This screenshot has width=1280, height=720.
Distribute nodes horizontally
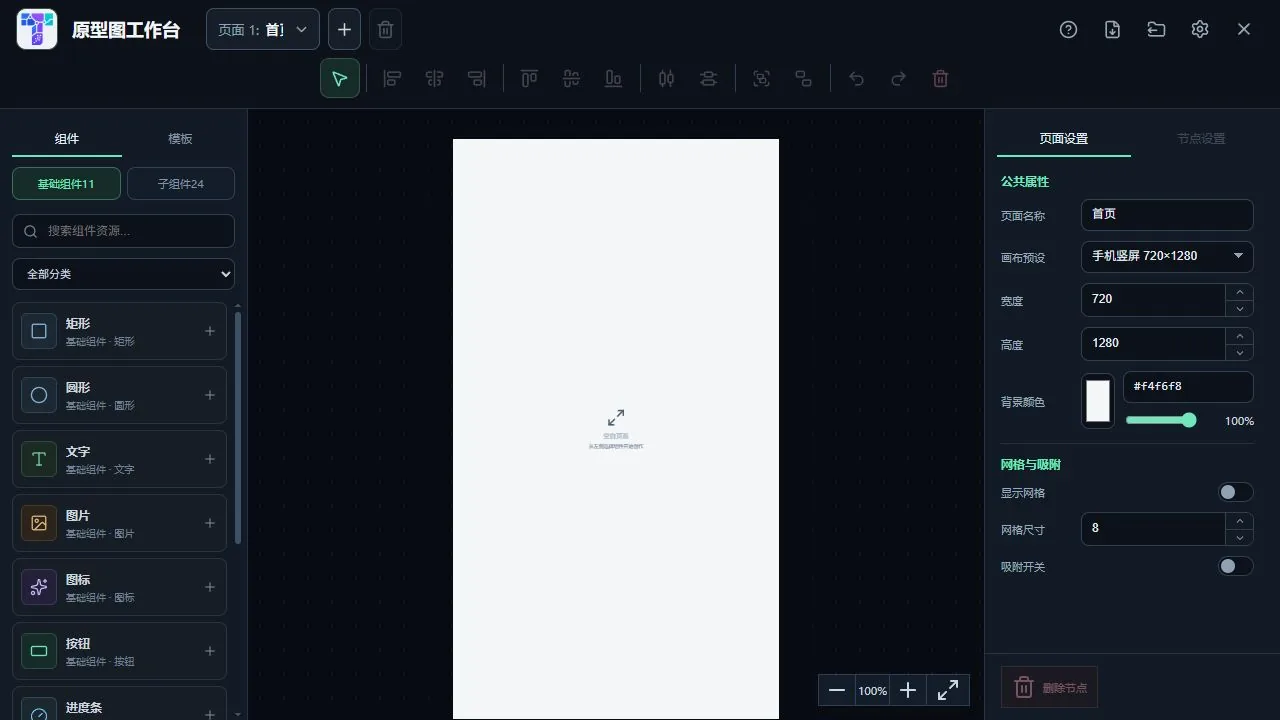666,79
